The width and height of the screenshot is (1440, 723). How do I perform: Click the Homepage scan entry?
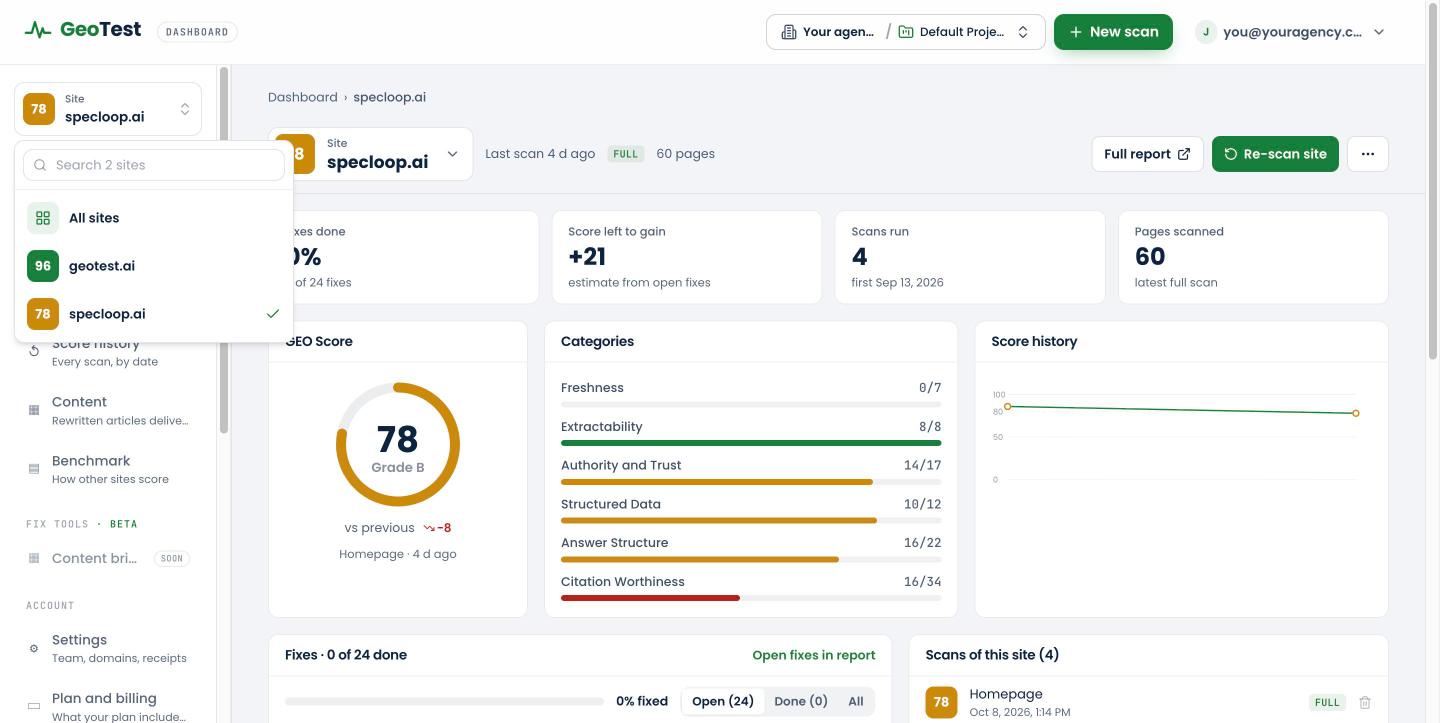click(x=1148, y=702)
